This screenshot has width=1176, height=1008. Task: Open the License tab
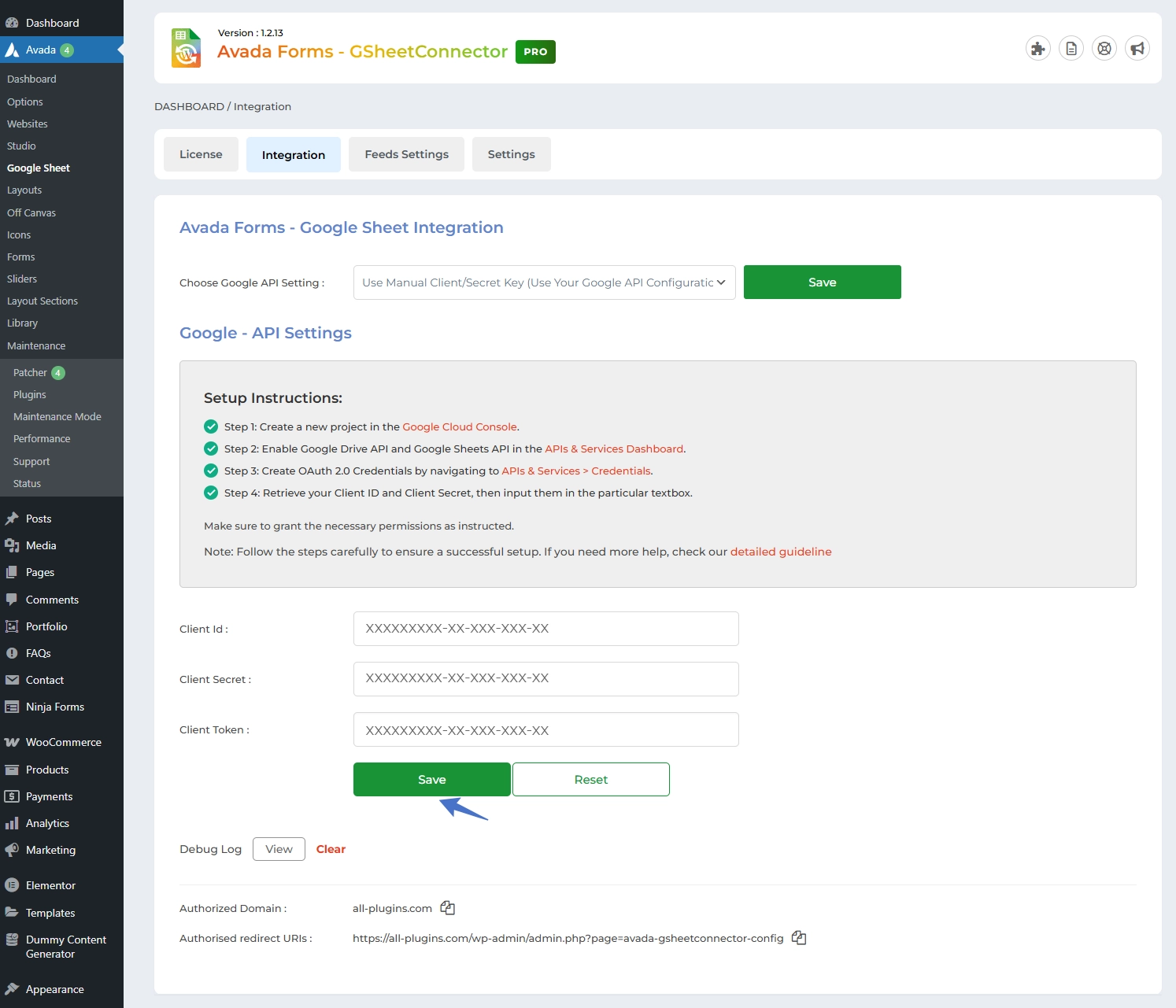click(x=201, y=154)
